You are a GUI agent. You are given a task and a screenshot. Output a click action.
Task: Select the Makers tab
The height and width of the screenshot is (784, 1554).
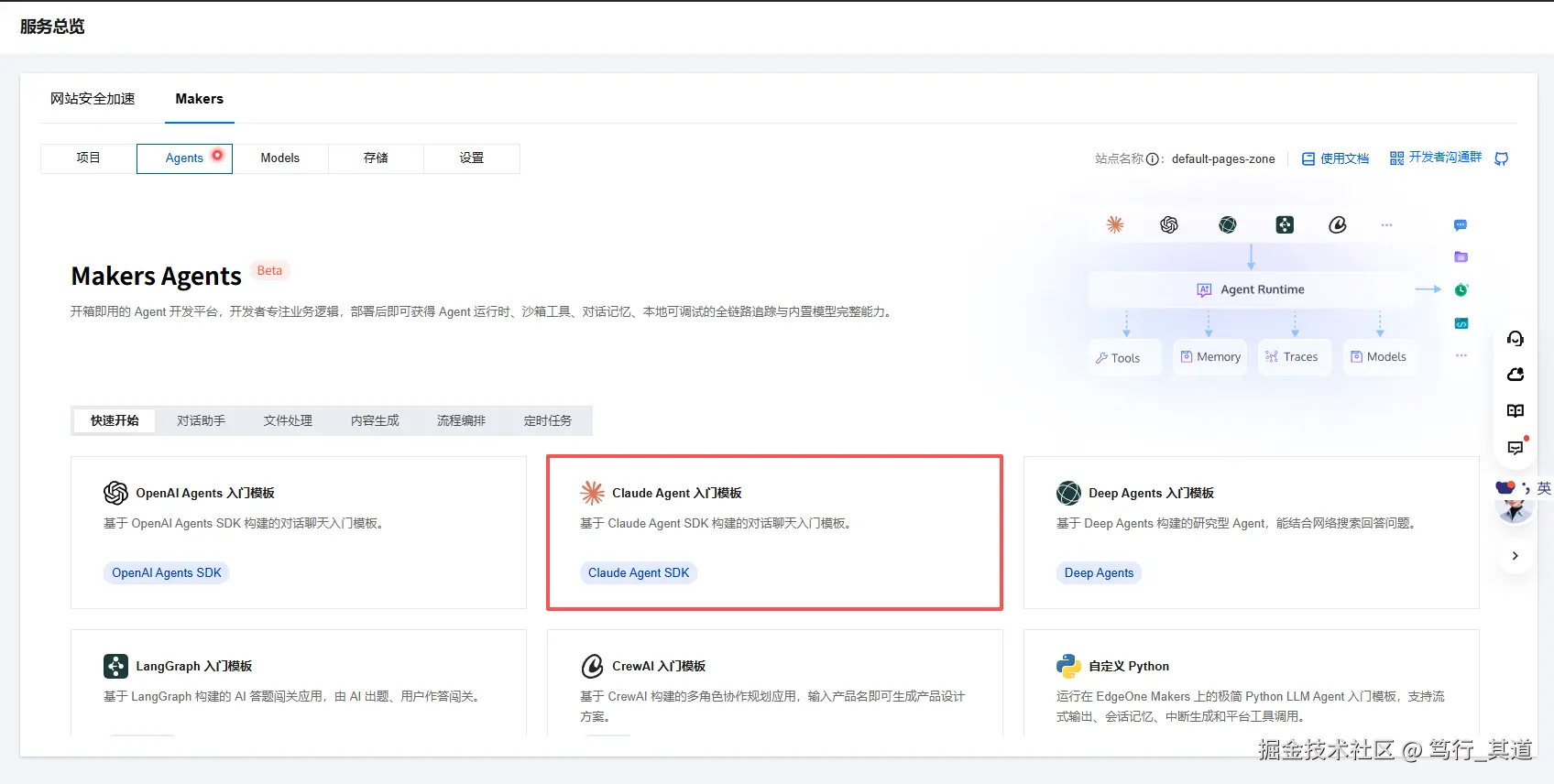tap(200, 99)
